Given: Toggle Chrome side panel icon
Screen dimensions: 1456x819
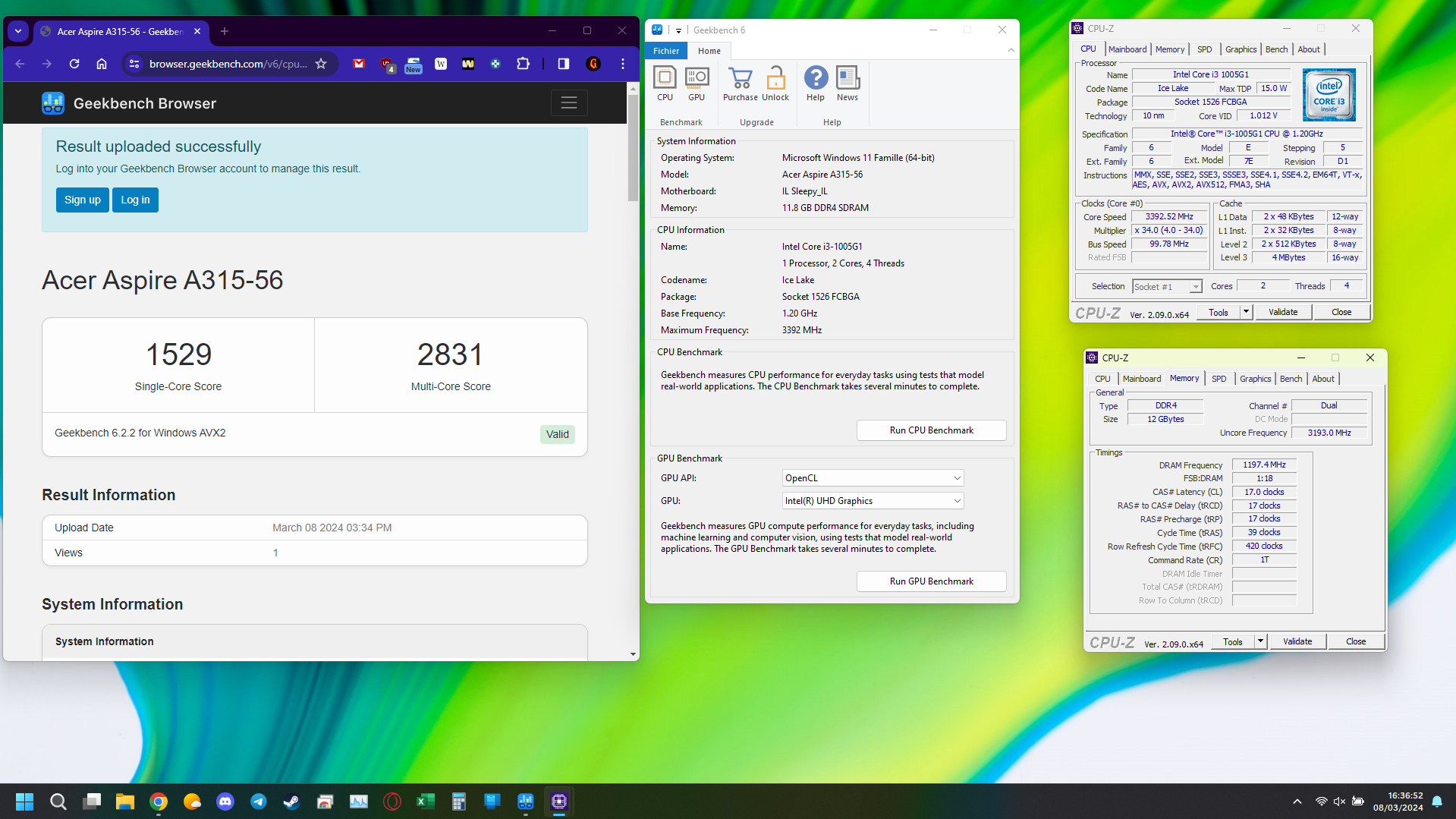Looking at the screenshot, I should coord(563,64).
